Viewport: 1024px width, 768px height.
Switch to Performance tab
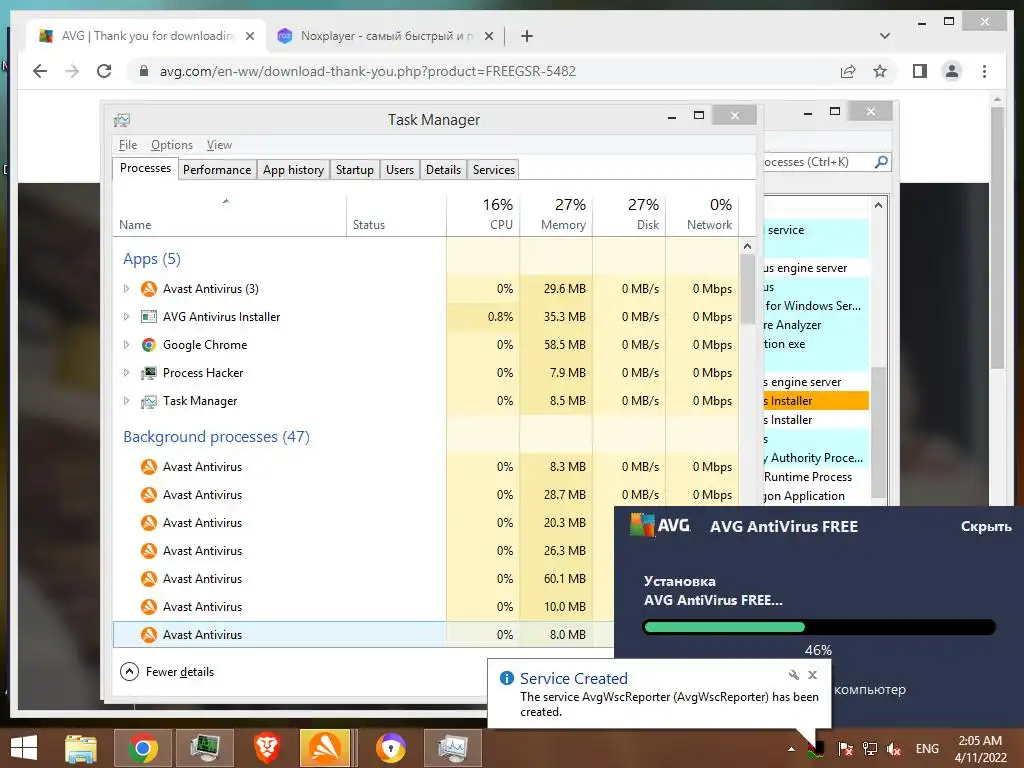pyautogui.click(x=217, y=170)
